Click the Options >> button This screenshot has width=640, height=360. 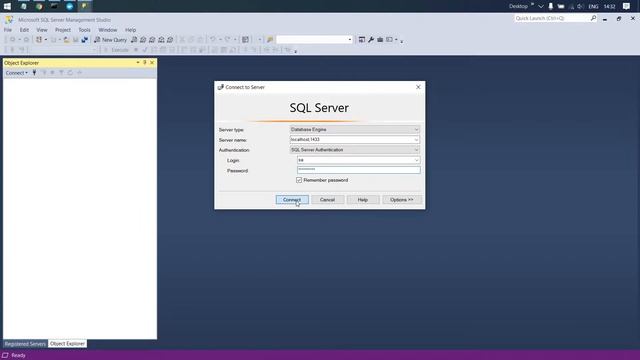click(x=402, y=200)
